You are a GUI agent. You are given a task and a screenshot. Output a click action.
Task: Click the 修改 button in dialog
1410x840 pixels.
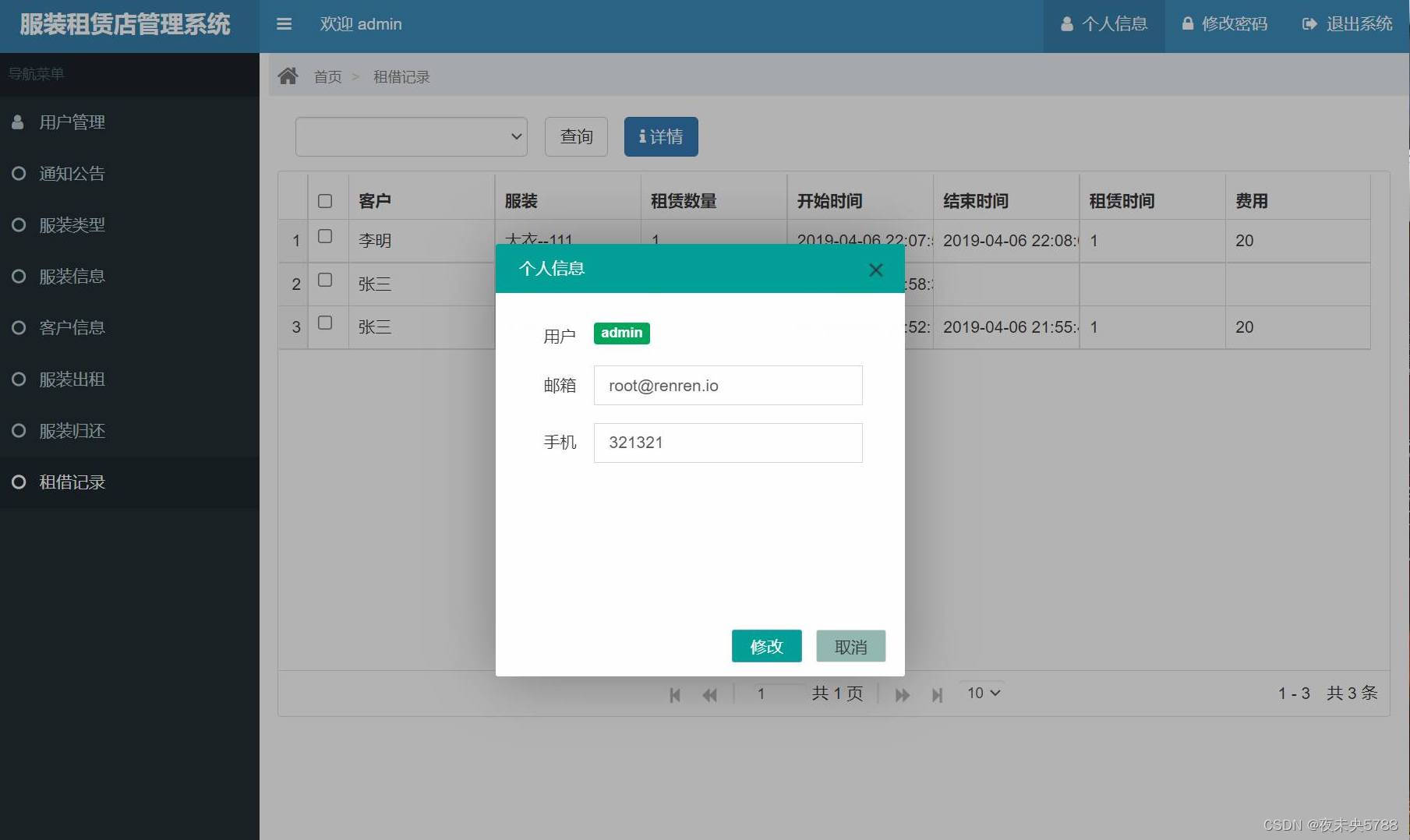tap(766, 646)
